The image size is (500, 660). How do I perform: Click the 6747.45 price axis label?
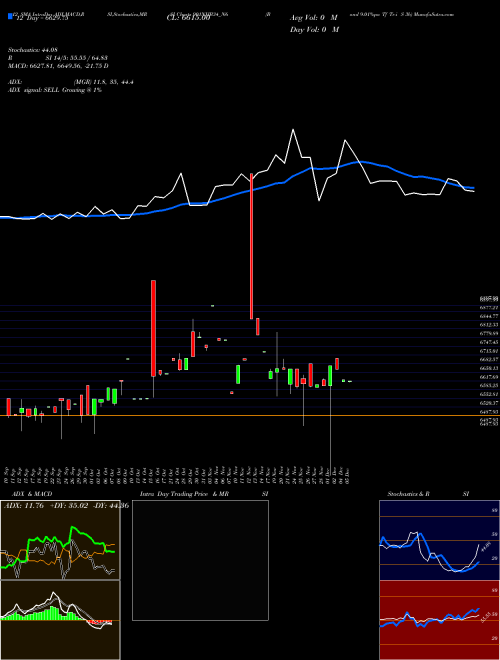tap(489, 342)
